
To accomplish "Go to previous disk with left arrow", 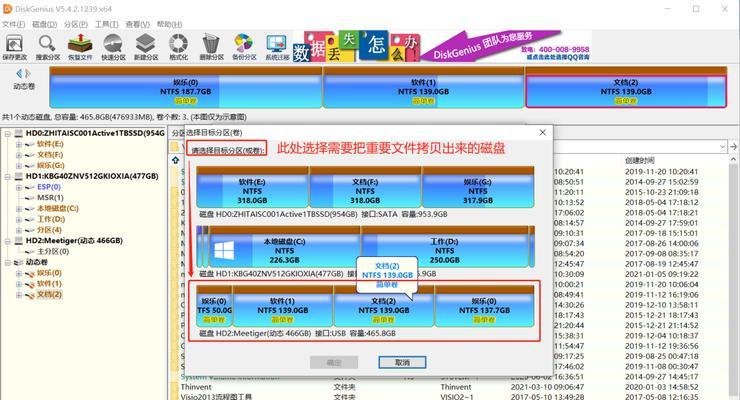I will point(19,74).
